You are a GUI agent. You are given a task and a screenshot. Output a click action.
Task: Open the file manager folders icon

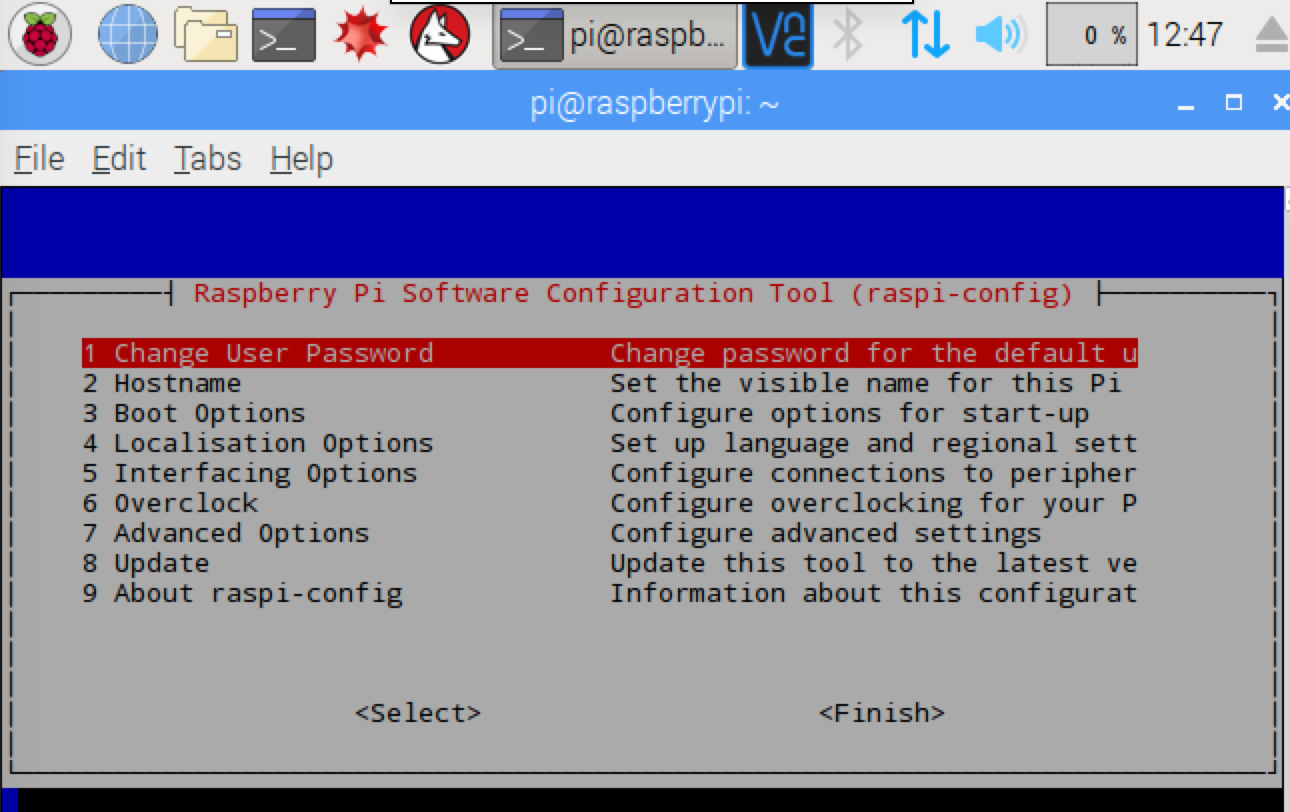[x=205, y=35]
